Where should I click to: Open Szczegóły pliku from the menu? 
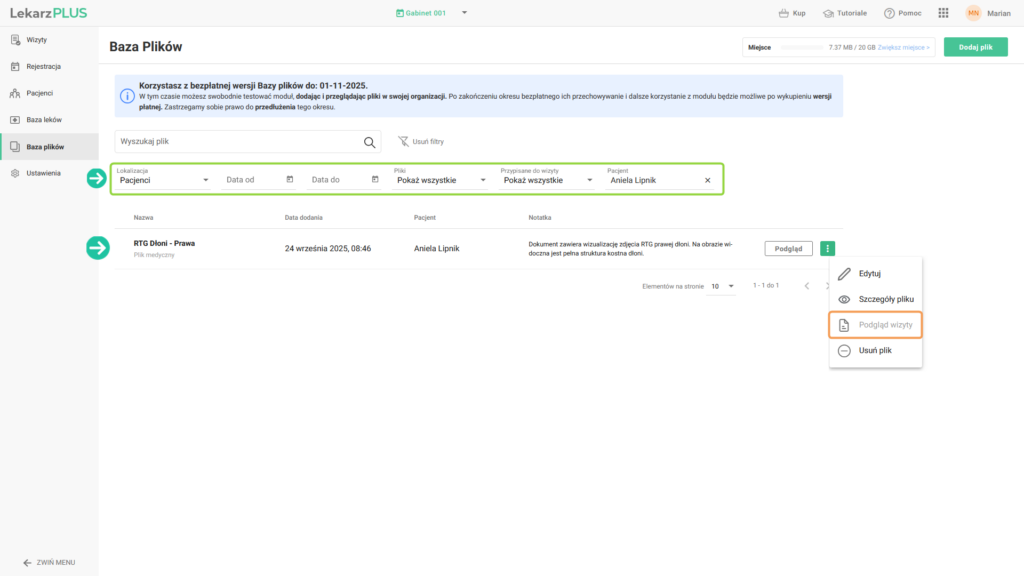click(x=885, y=299)
